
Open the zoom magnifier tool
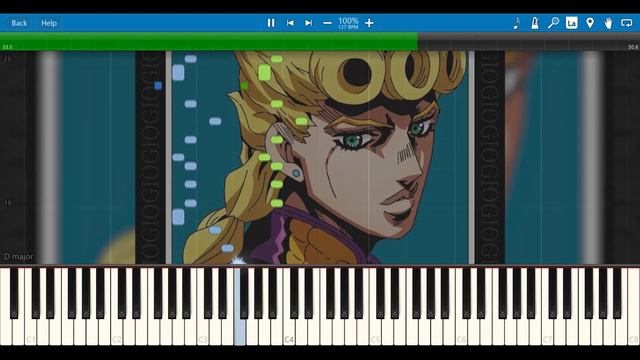[553, 23]
